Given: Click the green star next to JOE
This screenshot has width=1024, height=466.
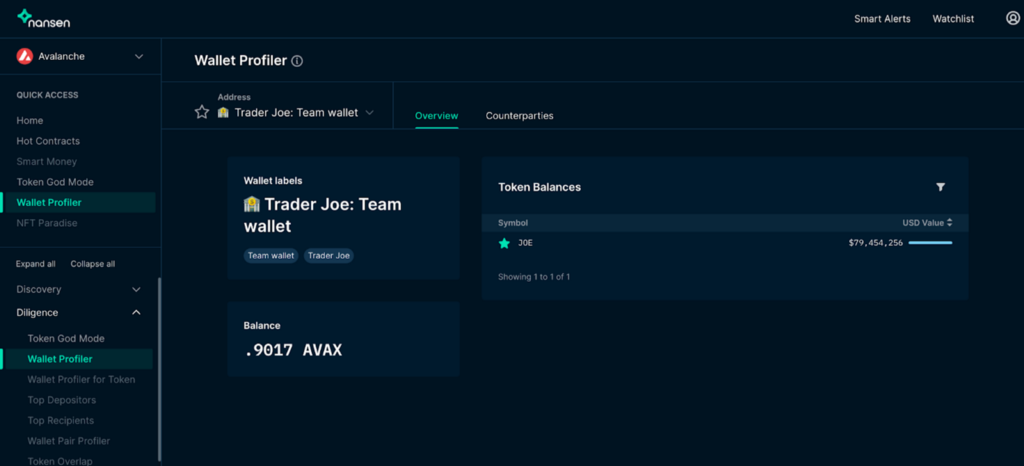Looking at the screenshot, I should tap(504, 243).
